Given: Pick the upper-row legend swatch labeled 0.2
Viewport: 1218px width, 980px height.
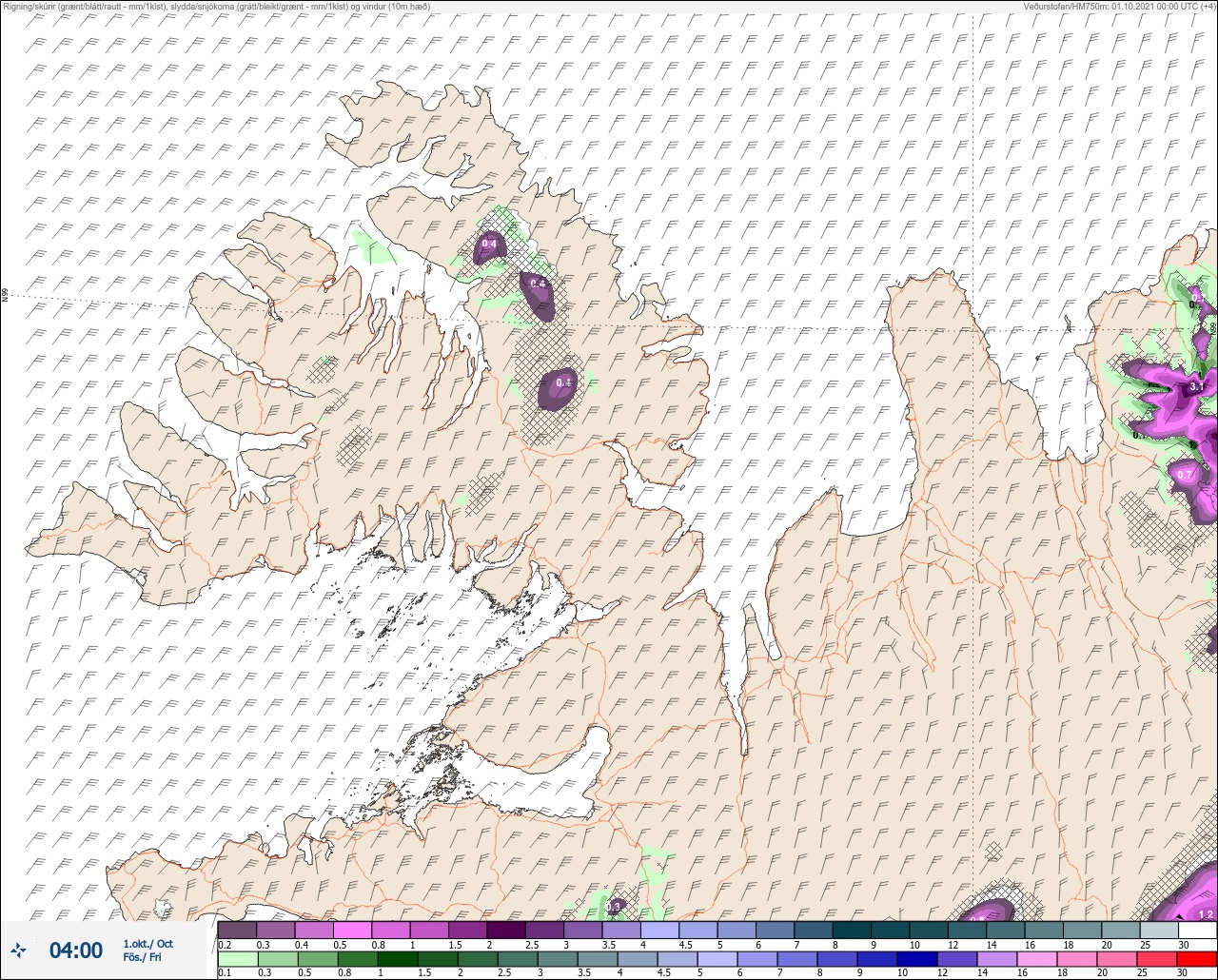Looking at the screenshot, I should click(237, 930).
